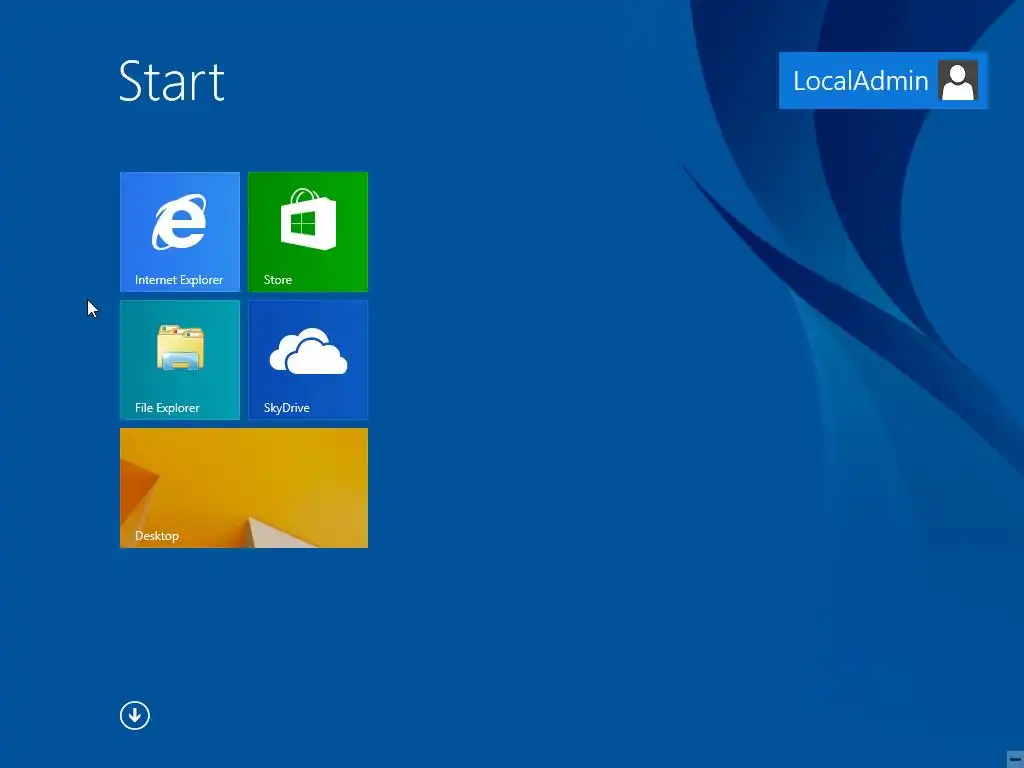
Task: Open the File Explorer tile
Action: pos(180,359)
